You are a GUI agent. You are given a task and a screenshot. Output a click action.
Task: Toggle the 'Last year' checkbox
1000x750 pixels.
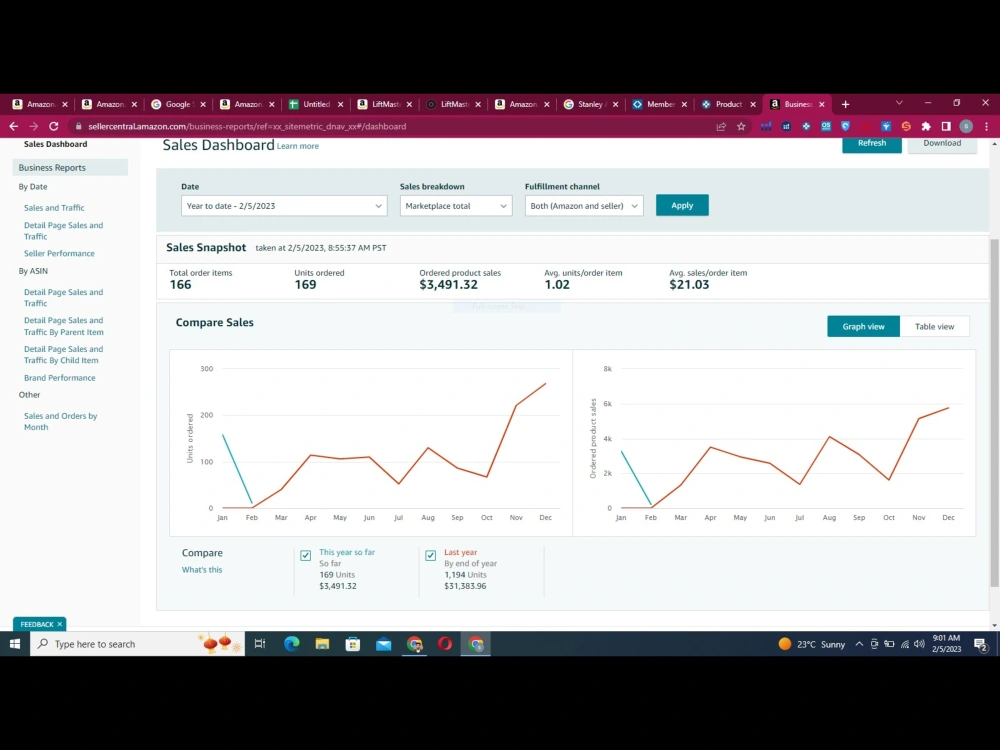click(x=430, y=555)
